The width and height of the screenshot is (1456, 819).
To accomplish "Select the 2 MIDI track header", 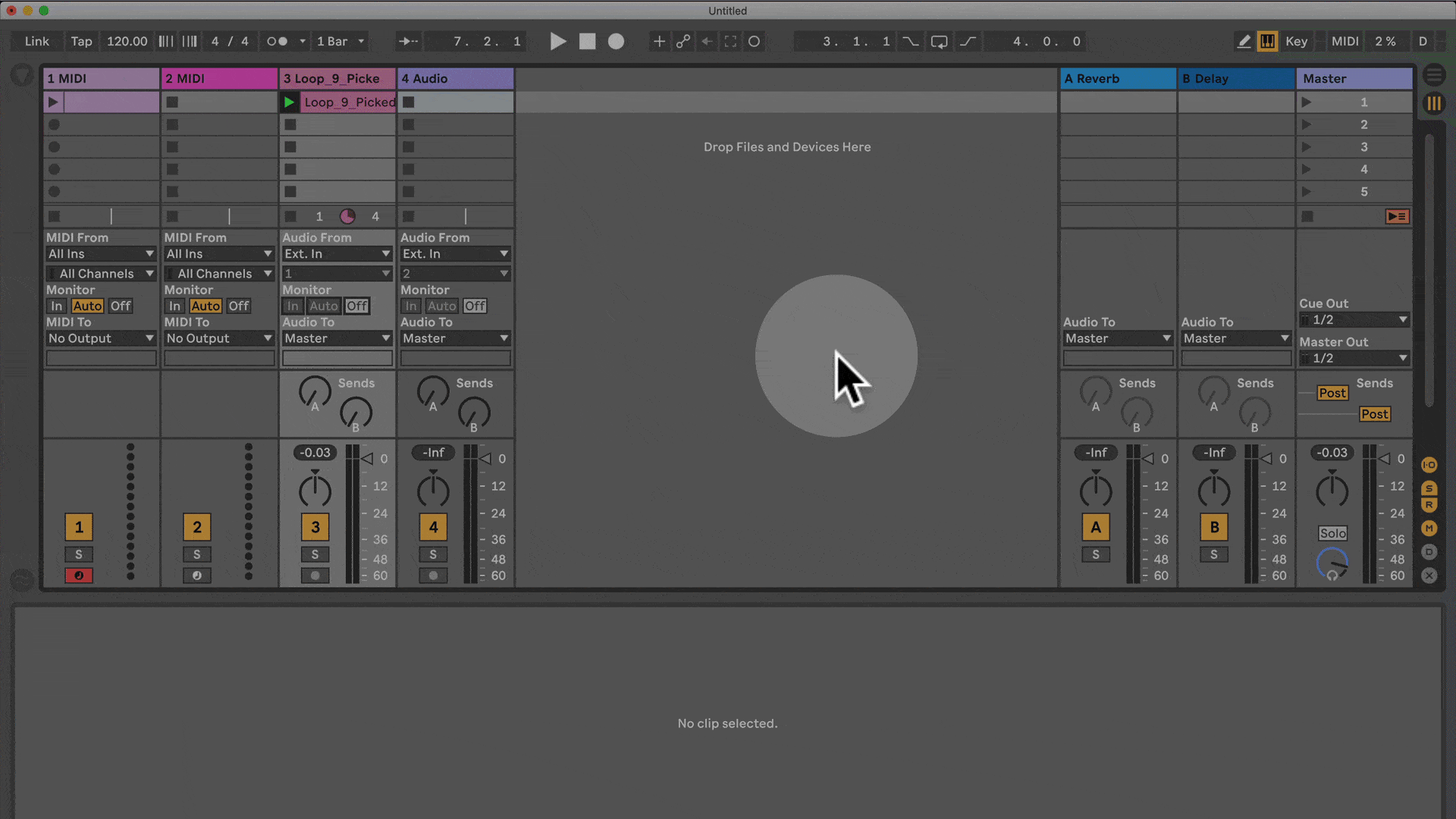I will tap(218, 79).
